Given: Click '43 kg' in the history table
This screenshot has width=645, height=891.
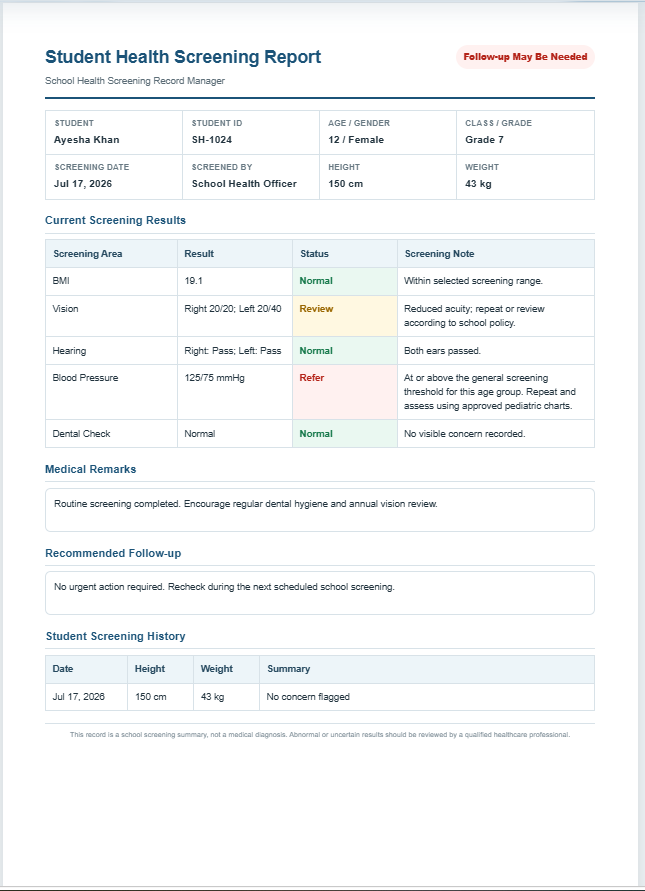Looking at the screenshot, I should click(212, 697).
